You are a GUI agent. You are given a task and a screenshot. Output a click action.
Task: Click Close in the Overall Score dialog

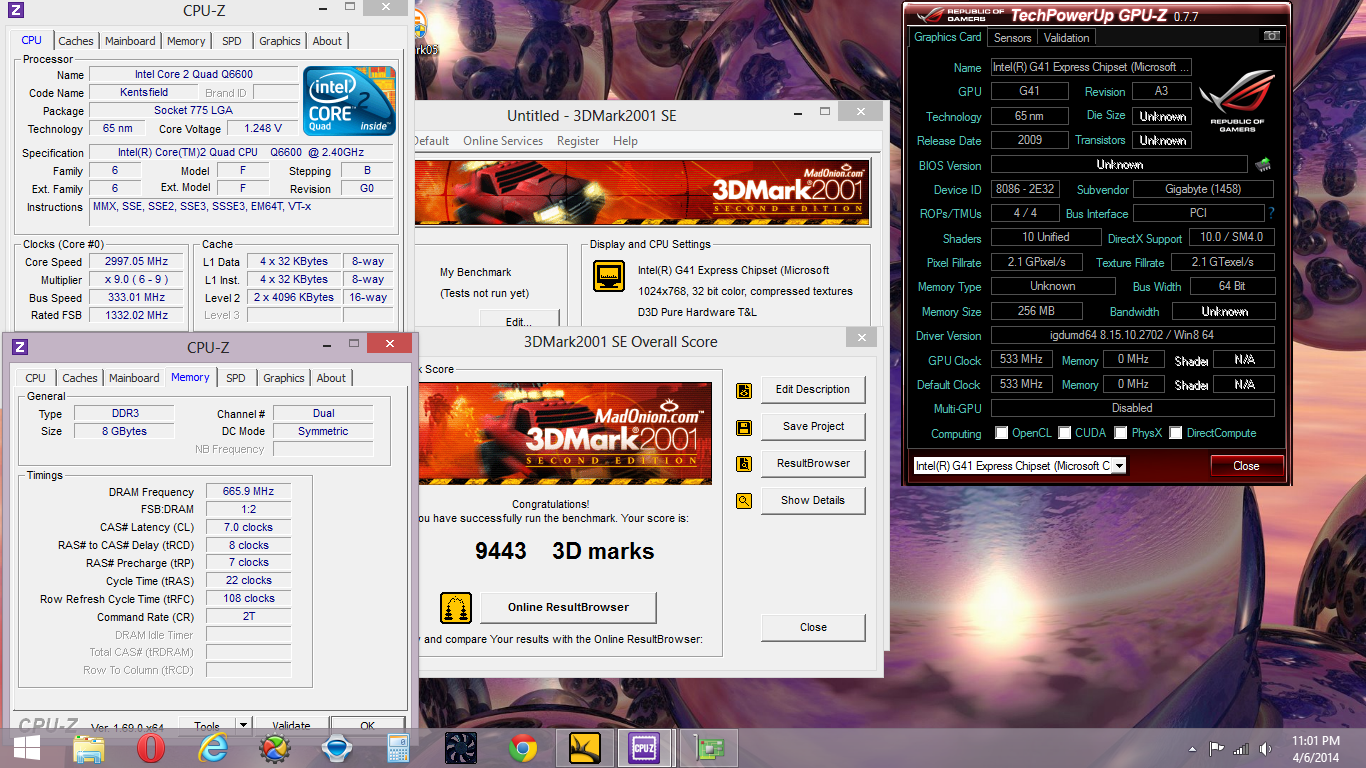click(x=813, y=628)
